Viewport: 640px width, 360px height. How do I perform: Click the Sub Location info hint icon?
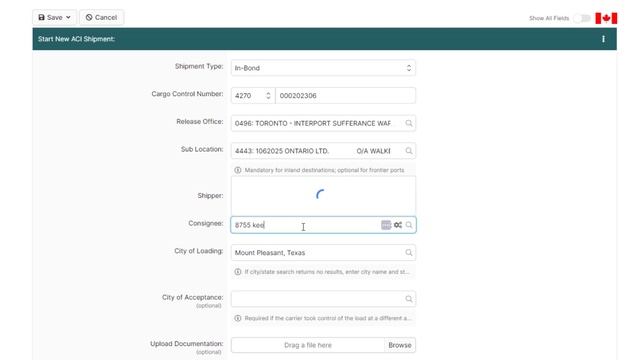click(x=238, y=170)
